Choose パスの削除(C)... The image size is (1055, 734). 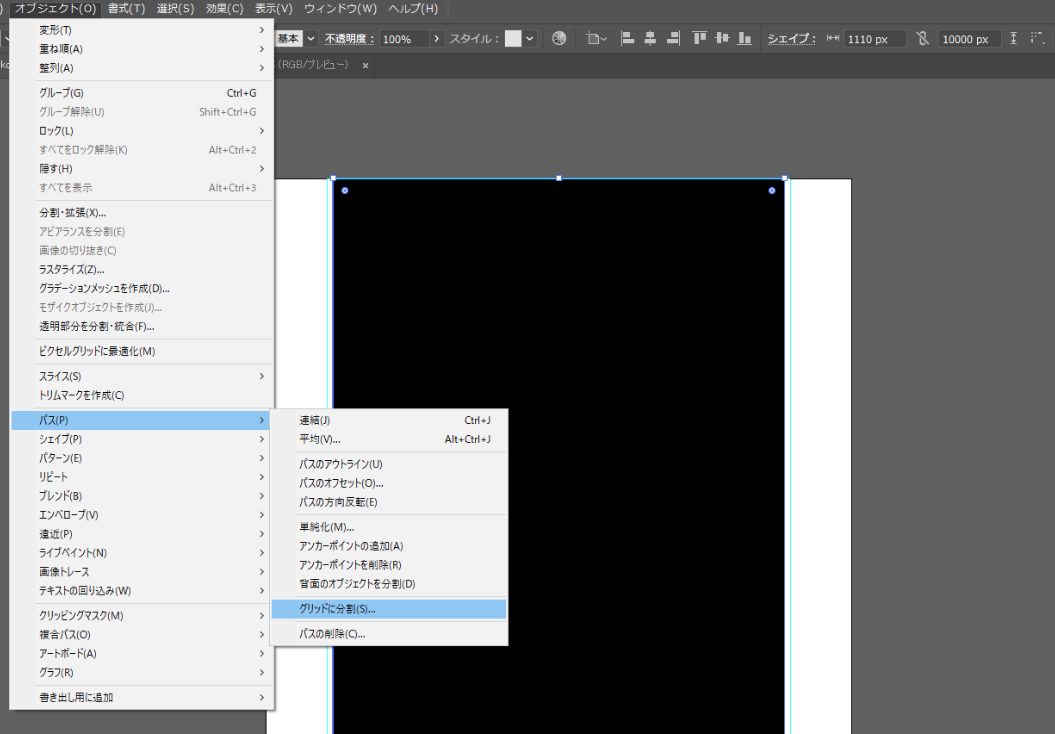point(389,634)
